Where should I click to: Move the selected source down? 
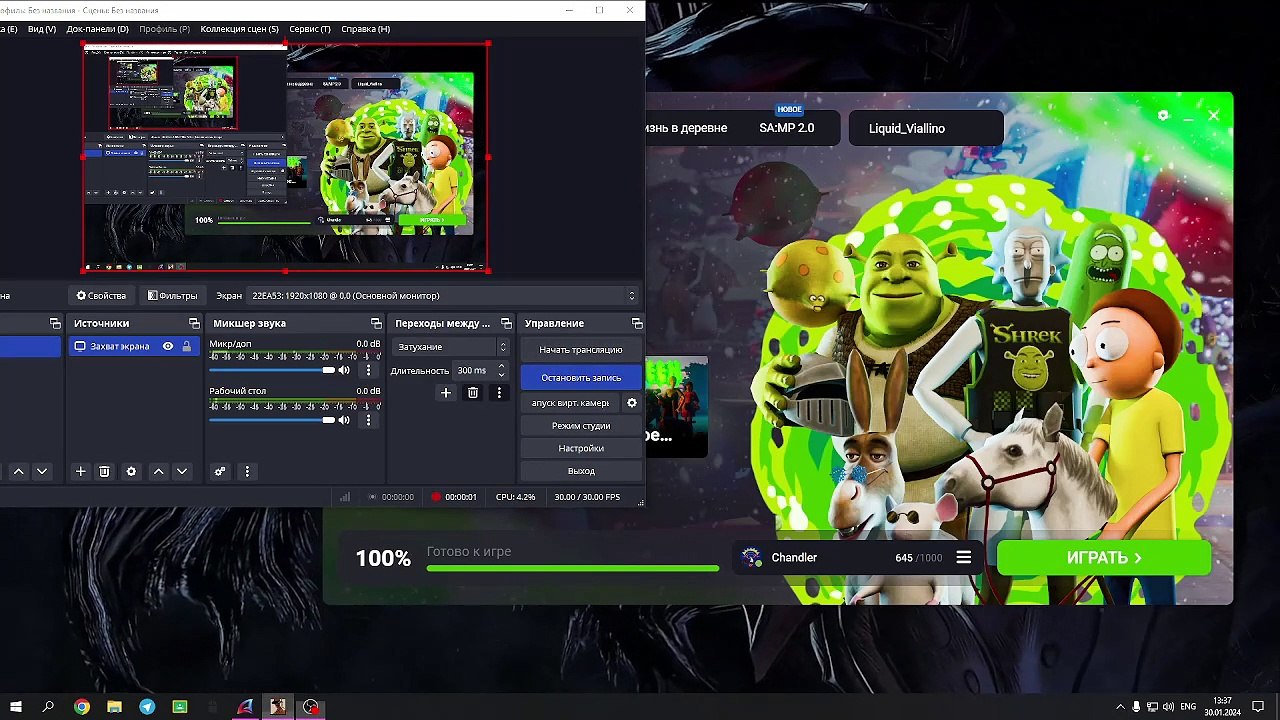(182, 471)
